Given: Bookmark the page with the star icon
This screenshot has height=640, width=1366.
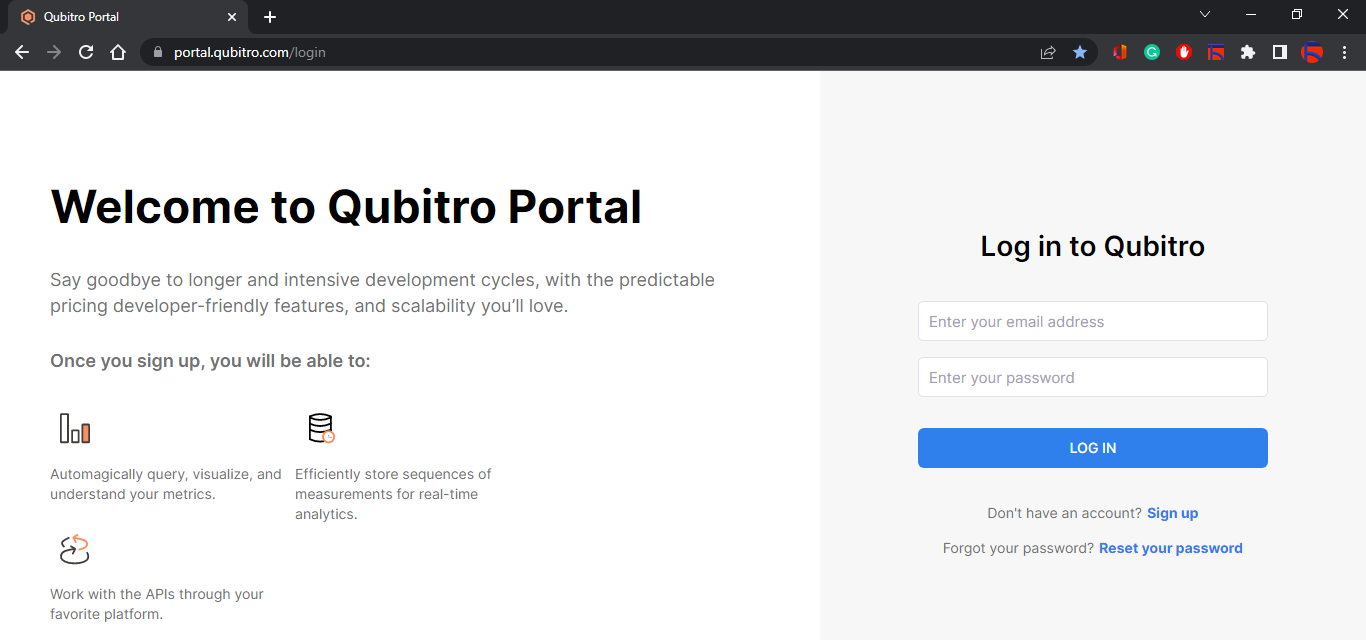Looking at the screenshot, I should point(1080,51).
